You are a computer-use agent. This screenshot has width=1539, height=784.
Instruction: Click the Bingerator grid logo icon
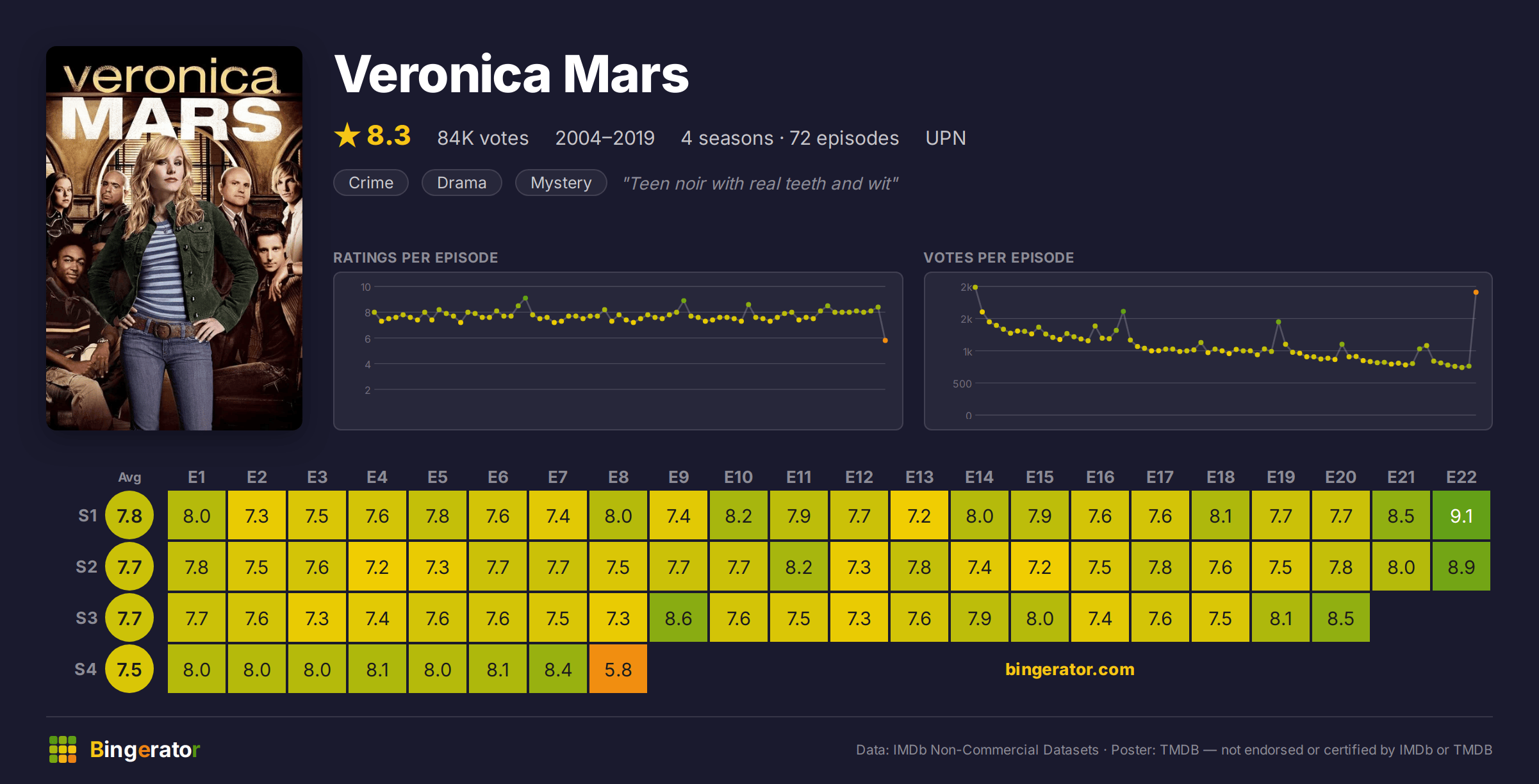tap(63, 749)
